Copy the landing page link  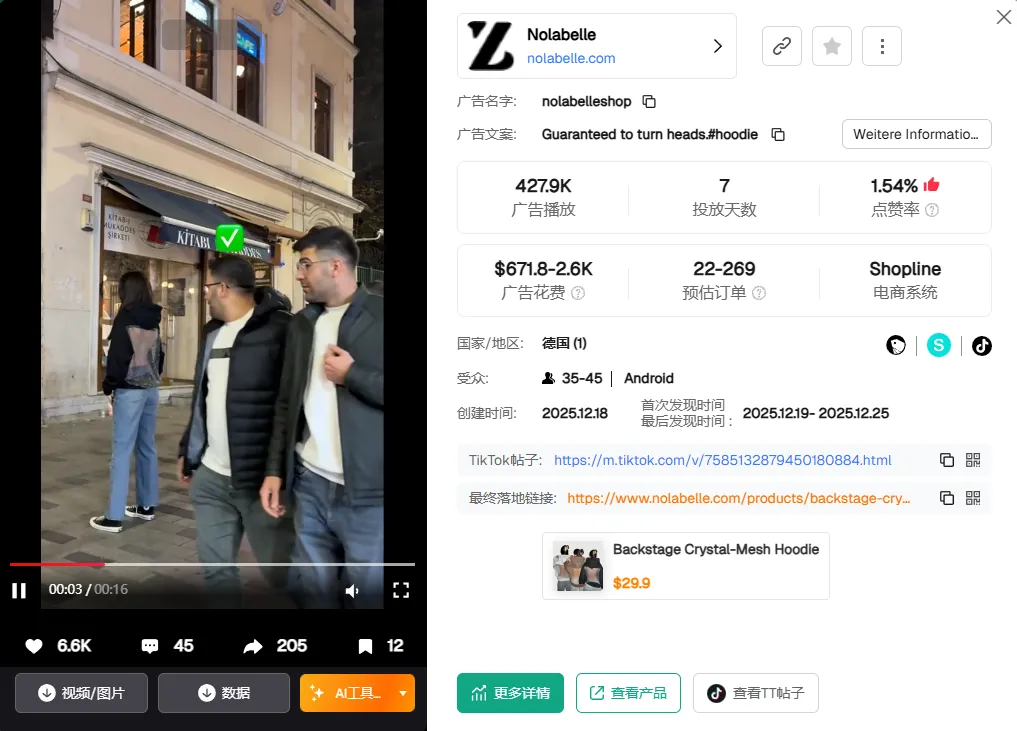[946, 498]
